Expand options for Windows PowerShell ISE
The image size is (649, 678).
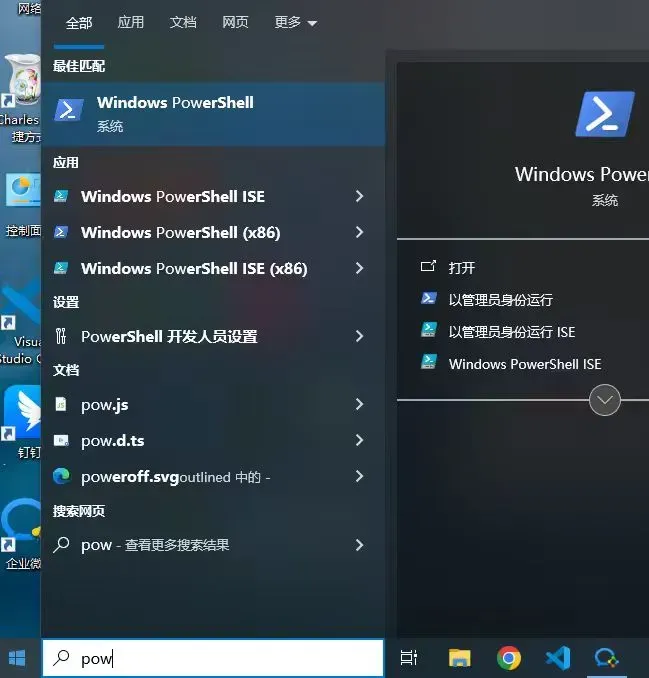pyautogui.click(x=359, y=196)
